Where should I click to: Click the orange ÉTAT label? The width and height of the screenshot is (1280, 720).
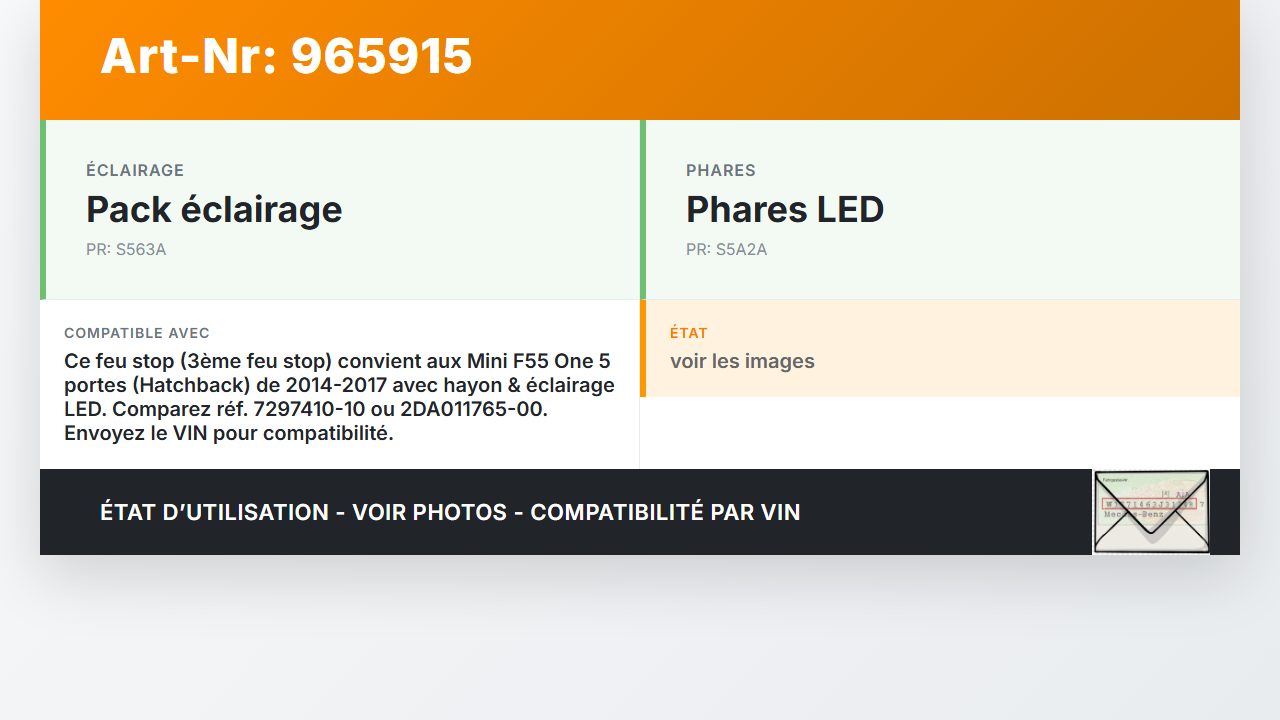[688, 333]
